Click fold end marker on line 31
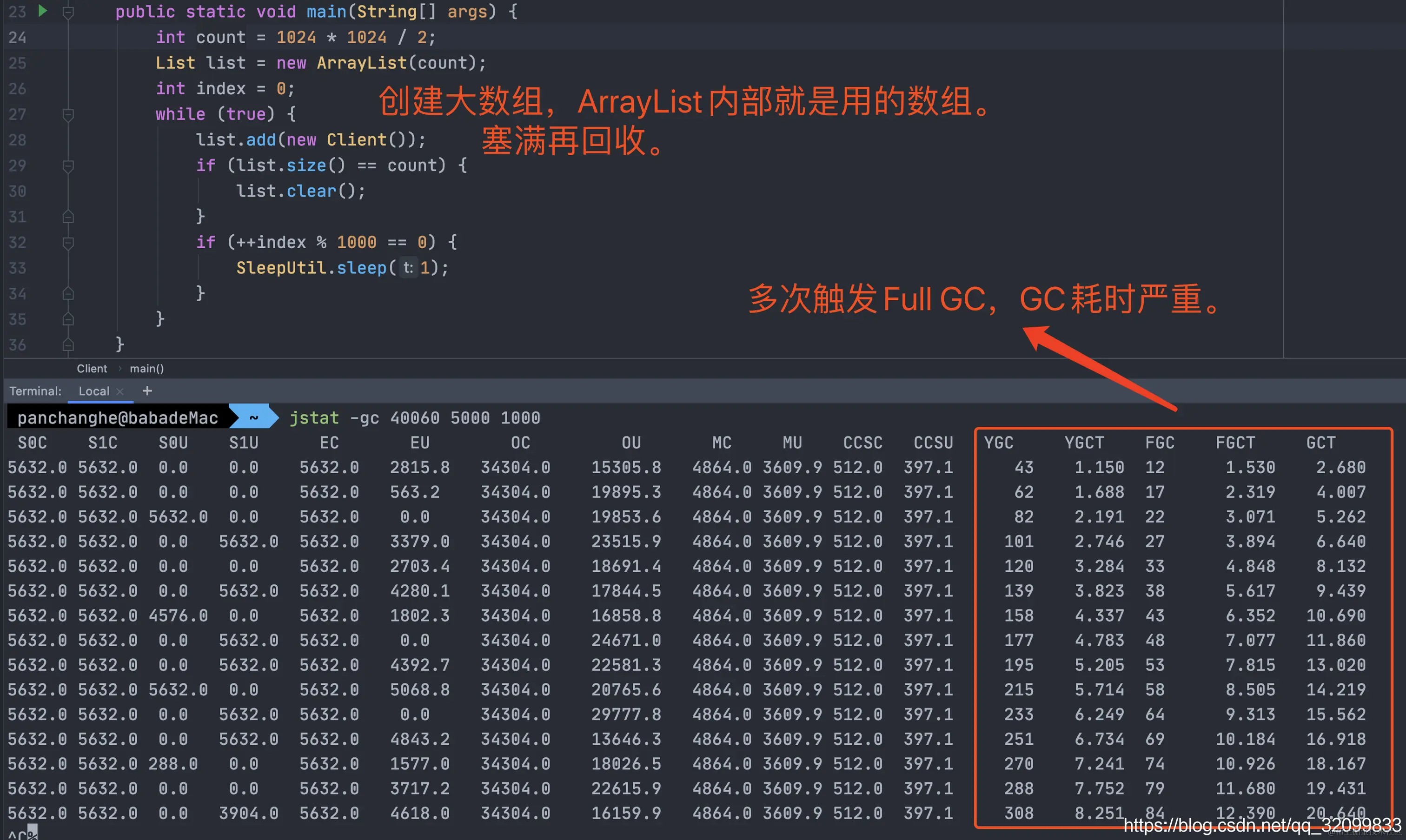Image resolution: width=1406 pixels, height=840 pixels. pos(68,217)
